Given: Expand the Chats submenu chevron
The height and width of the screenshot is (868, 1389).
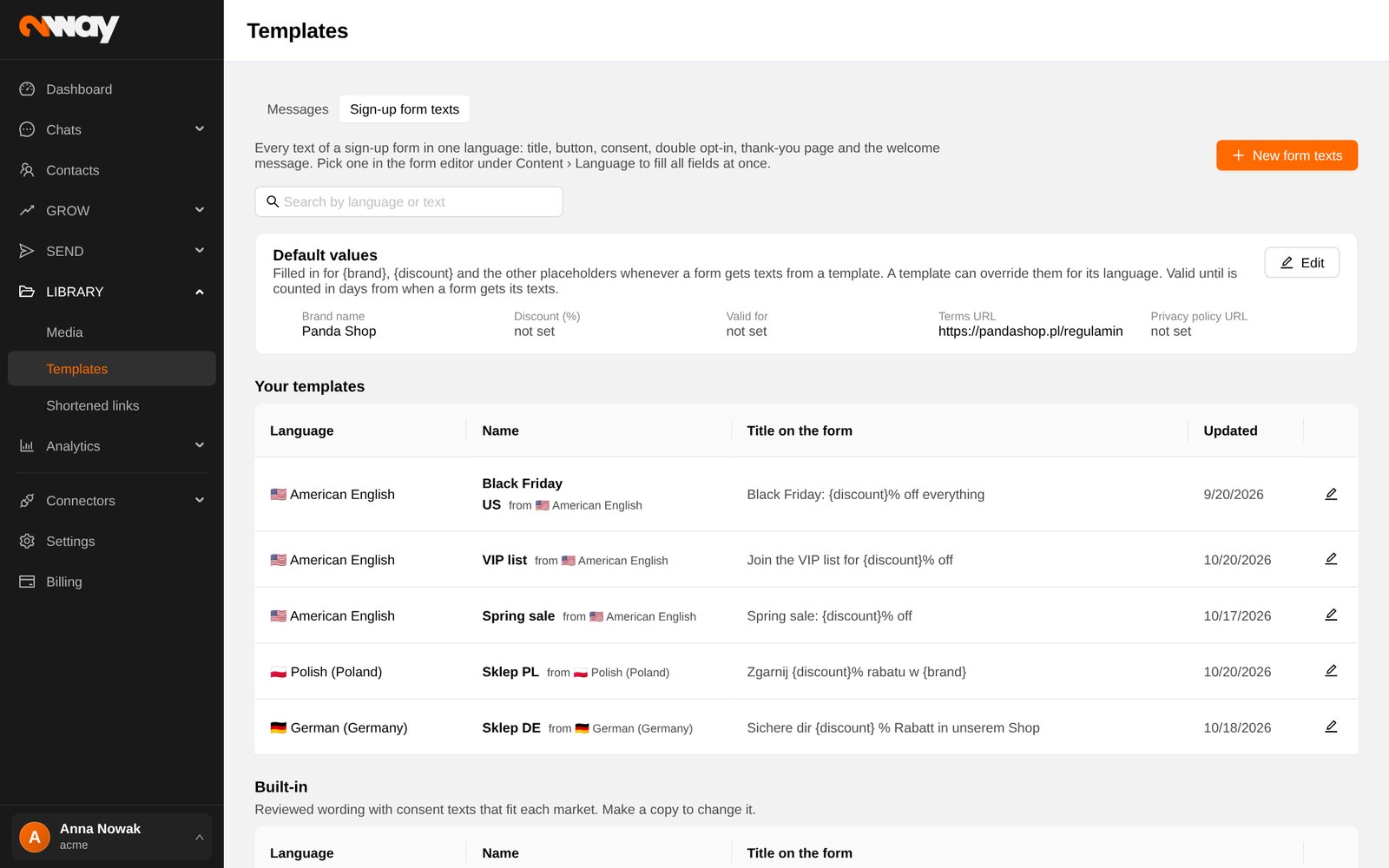Looking at the screenshot, I should pyautogui.click(x=200, y=129).
